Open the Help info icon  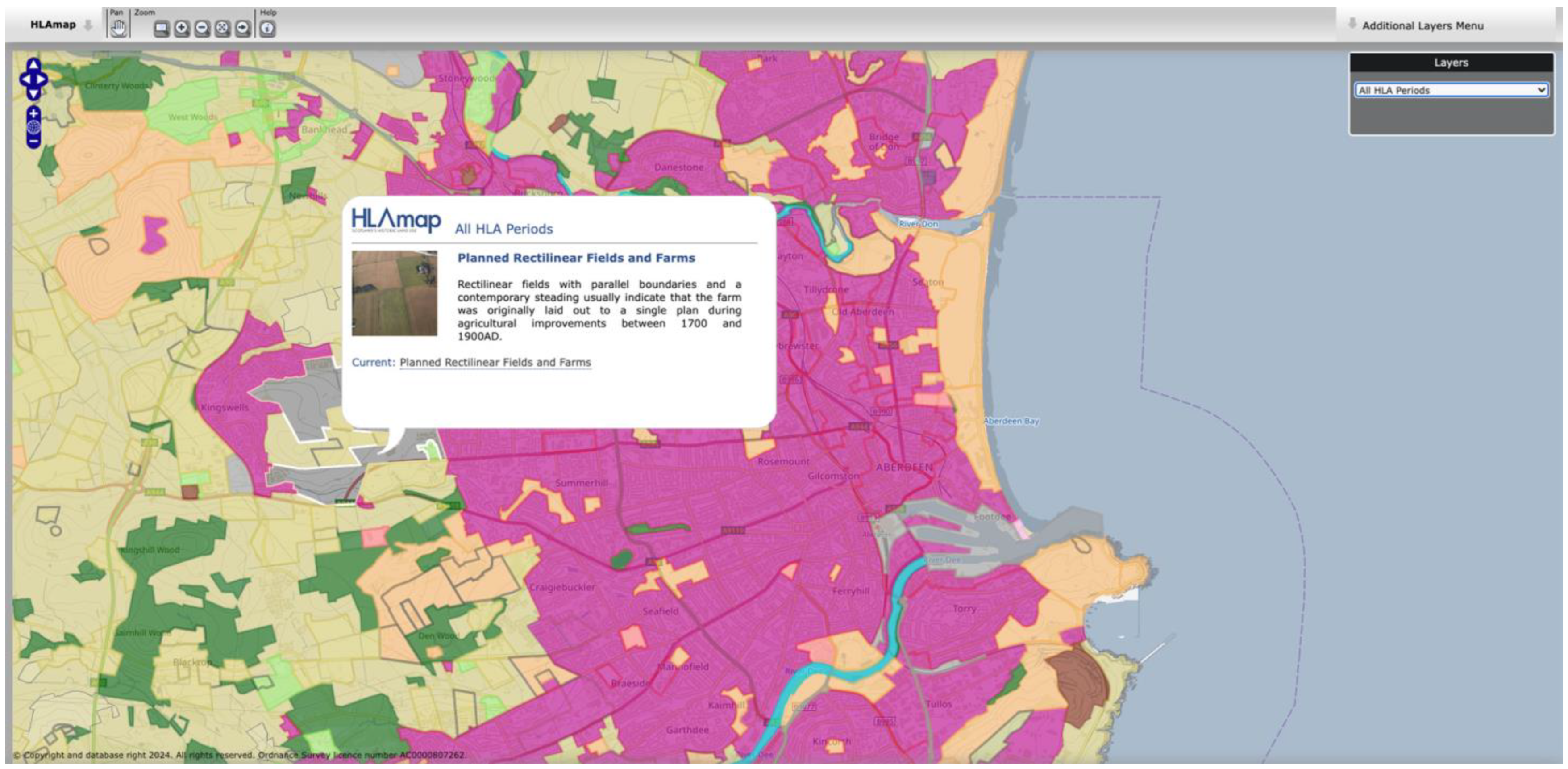(267, 28)
